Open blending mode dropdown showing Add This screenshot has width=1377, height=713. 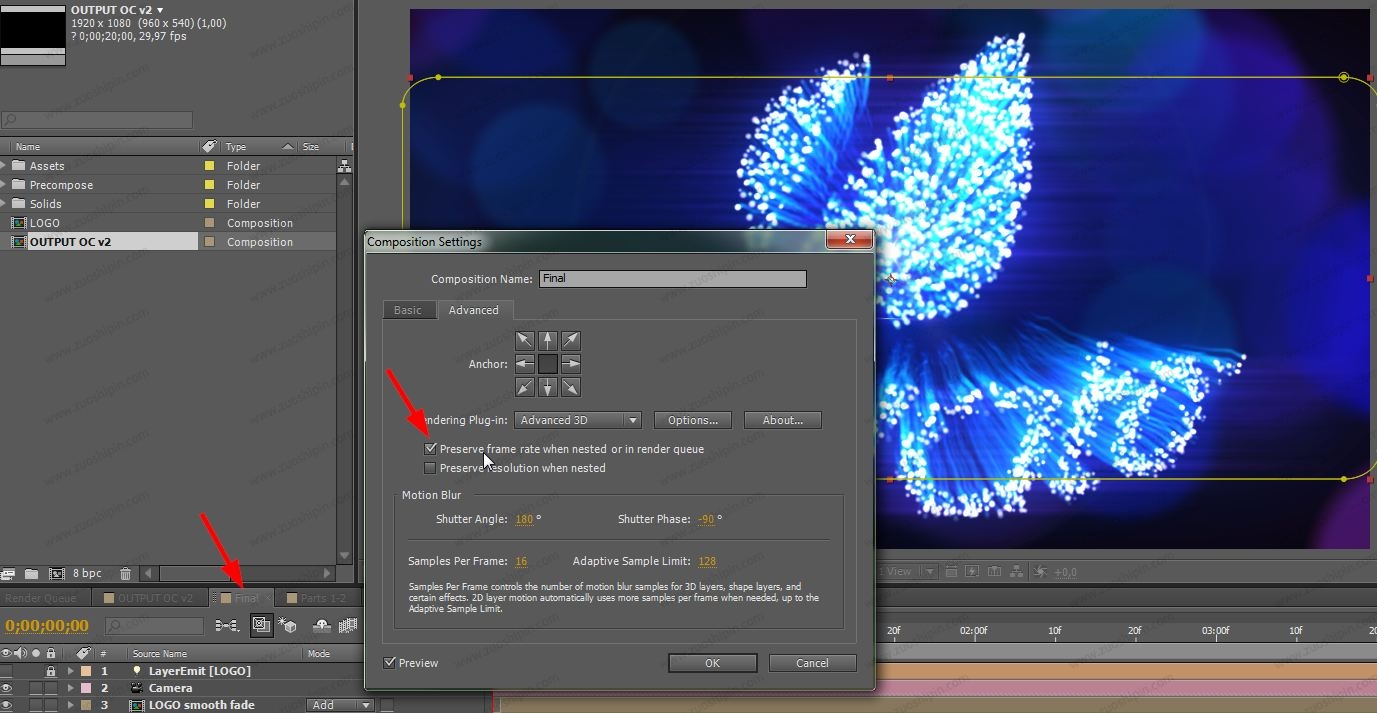[340, 705]
